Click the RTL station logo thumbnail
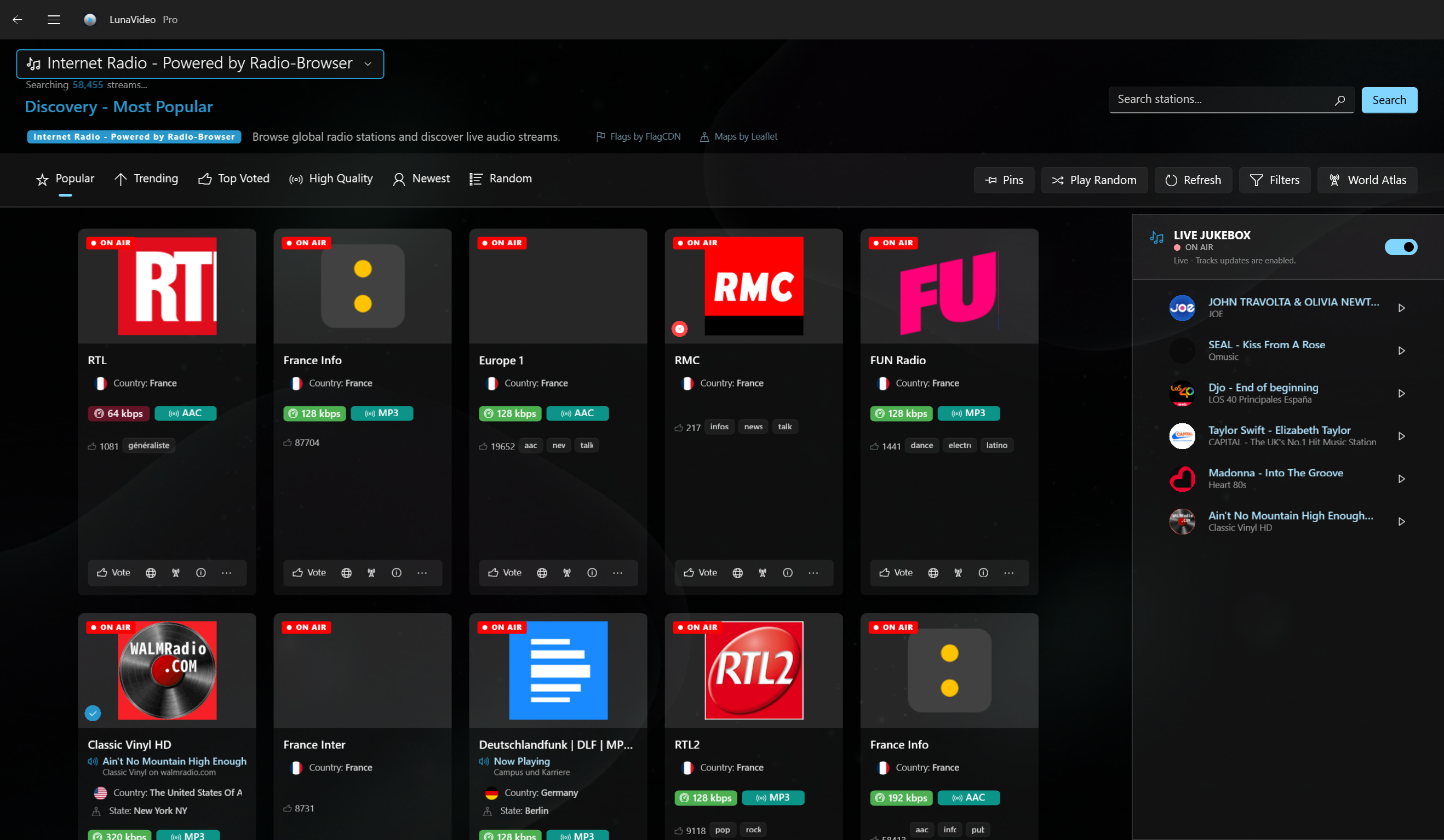1444x840 pixels. [167, 286]
